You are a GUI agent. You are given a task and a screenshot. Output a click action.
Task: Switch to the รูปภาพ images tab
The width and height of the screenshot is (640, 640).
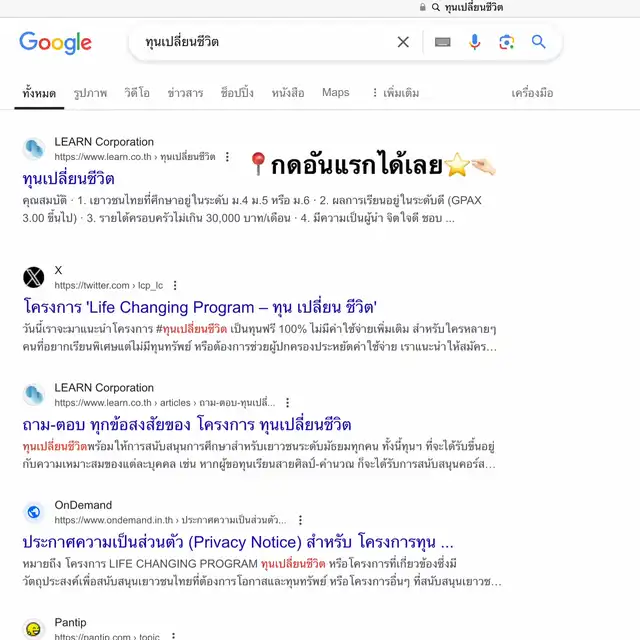(x=90, y=93)
